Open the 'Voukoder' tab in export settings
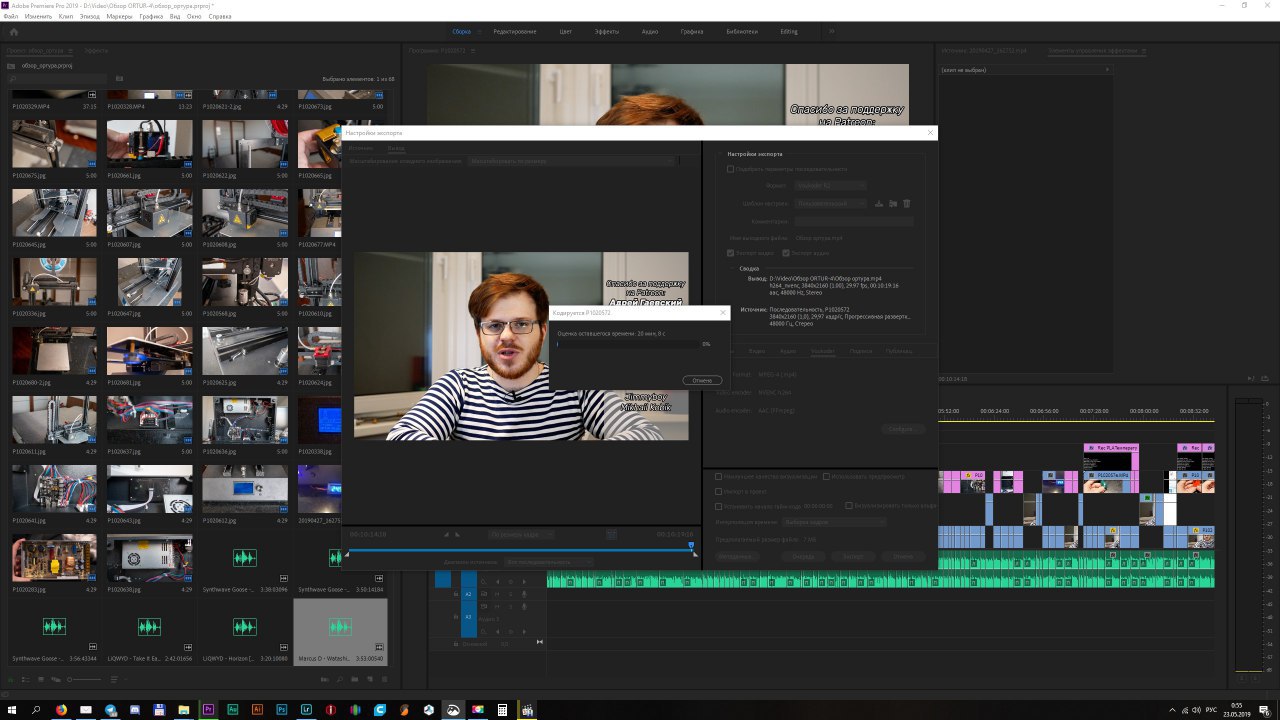The width and height of the screenshot is (1280, 720). click(x=821, y=351)
